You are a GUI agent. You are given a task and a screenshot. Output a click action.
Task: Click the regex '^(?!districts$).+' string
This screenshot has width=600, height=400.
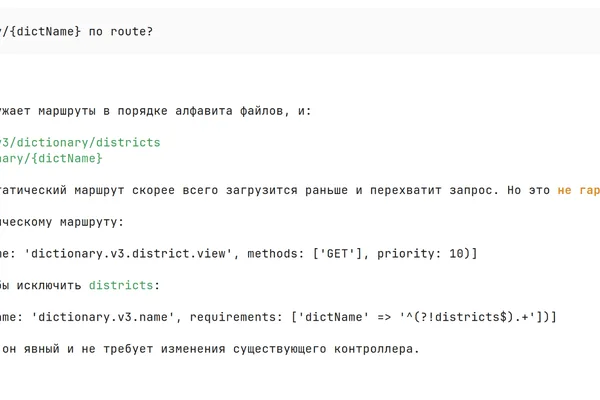coord(467,317)
